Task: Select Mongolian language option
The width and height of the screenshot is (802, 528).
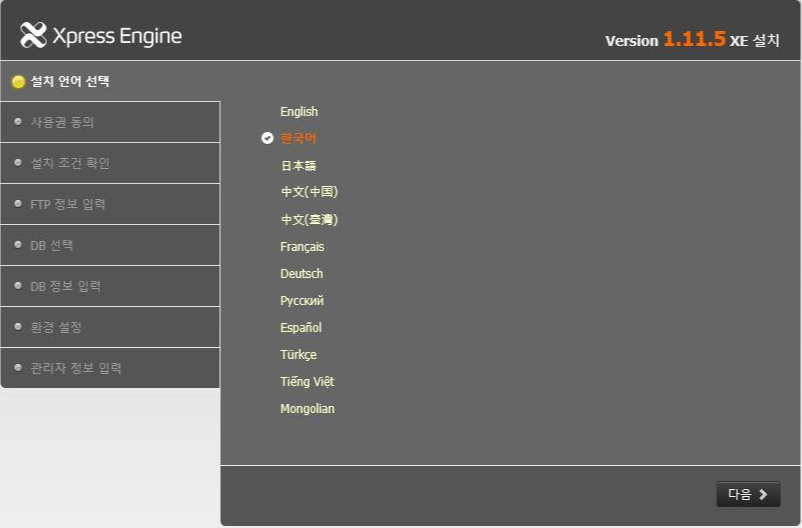Action: [307, 409]
